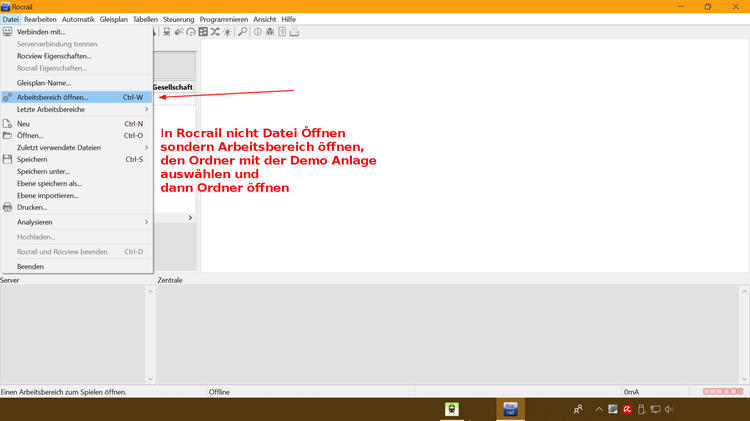This screenshot has width=750, height=421.
Task: Click the Öffnen folder icon
Action: (7, 135)
